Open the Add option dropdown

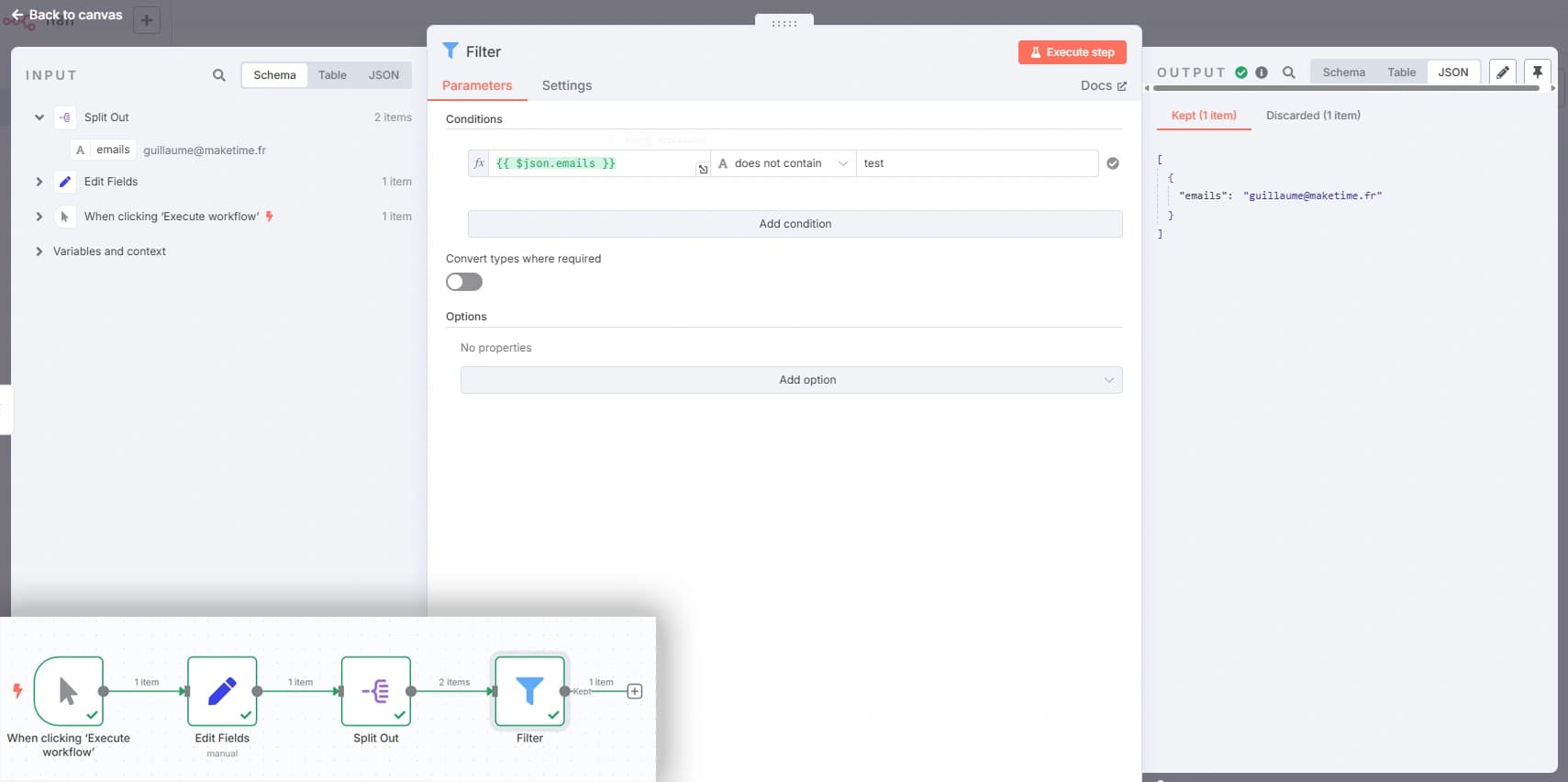tap(791, 380)
